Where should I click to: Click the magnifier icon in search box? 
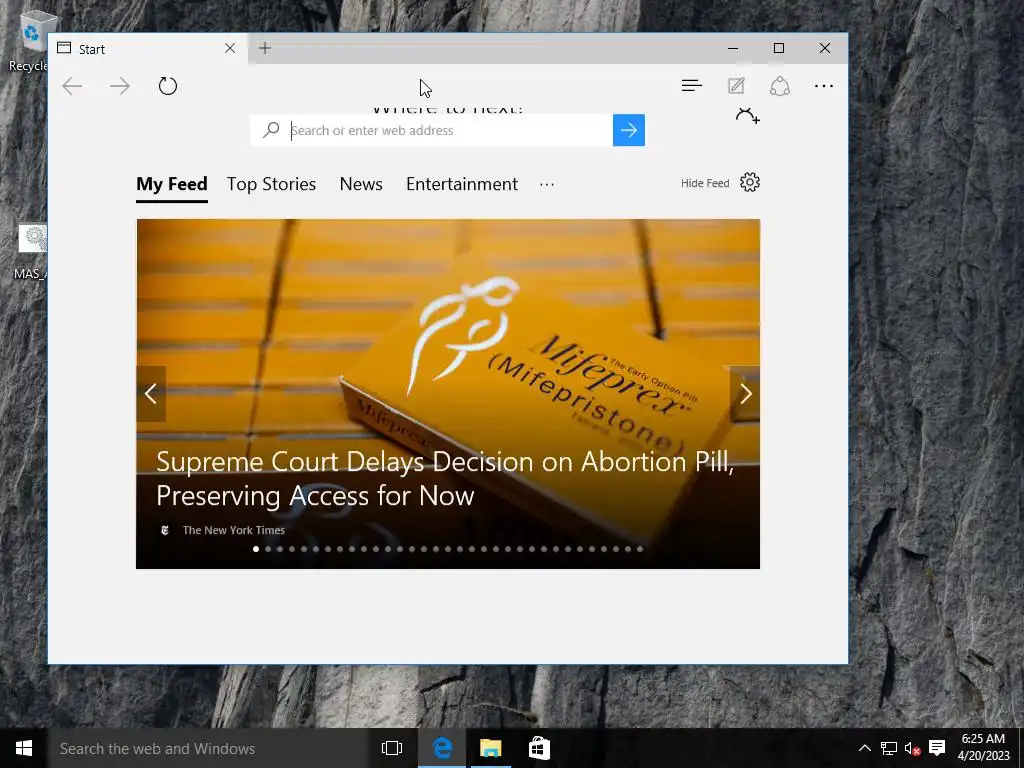[x=270, y=130]
